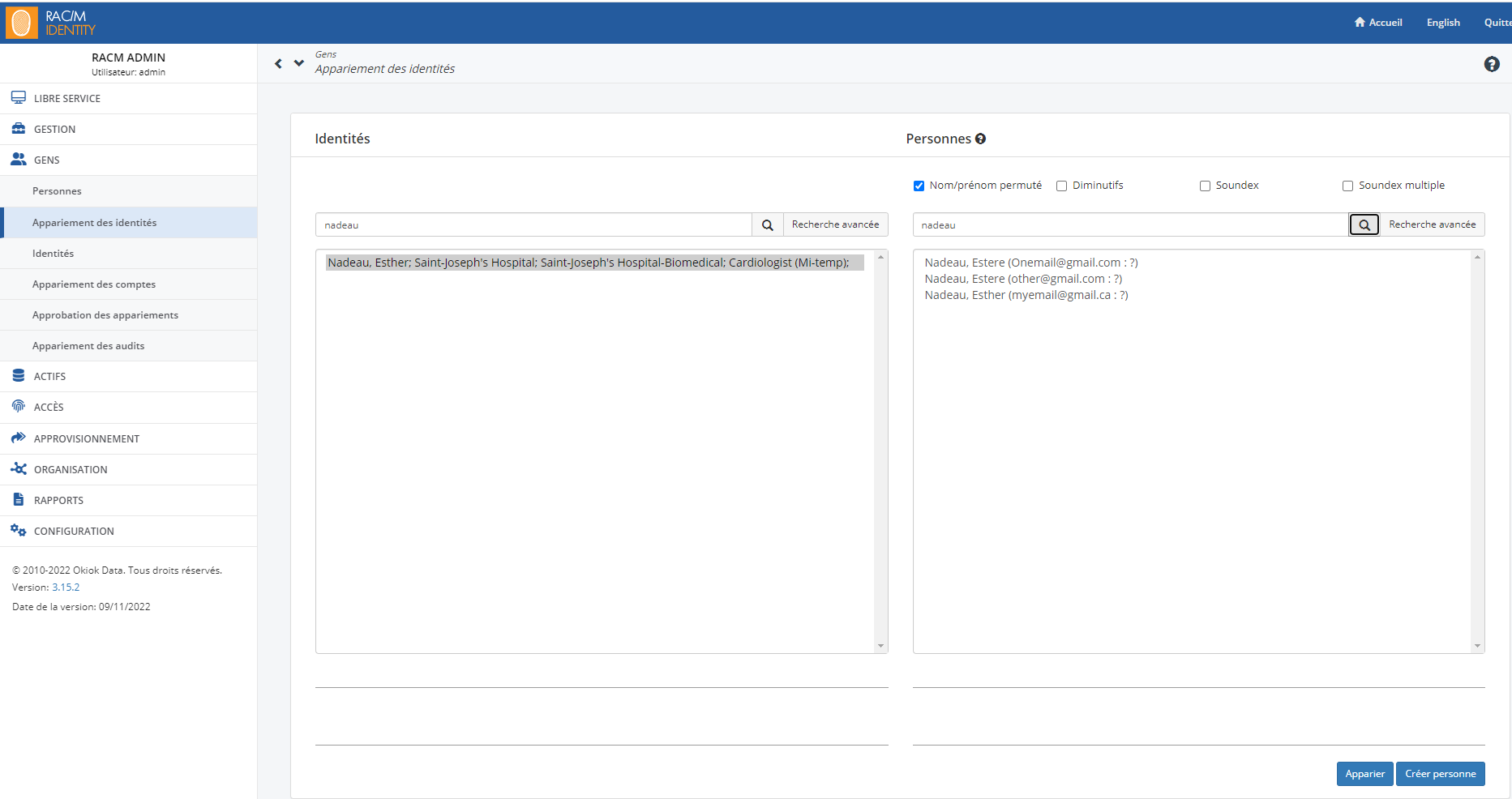Click the Personnes list scrollbar down arrow
The height and width of the screenshot is (799, 1512).
point(1477,646)
